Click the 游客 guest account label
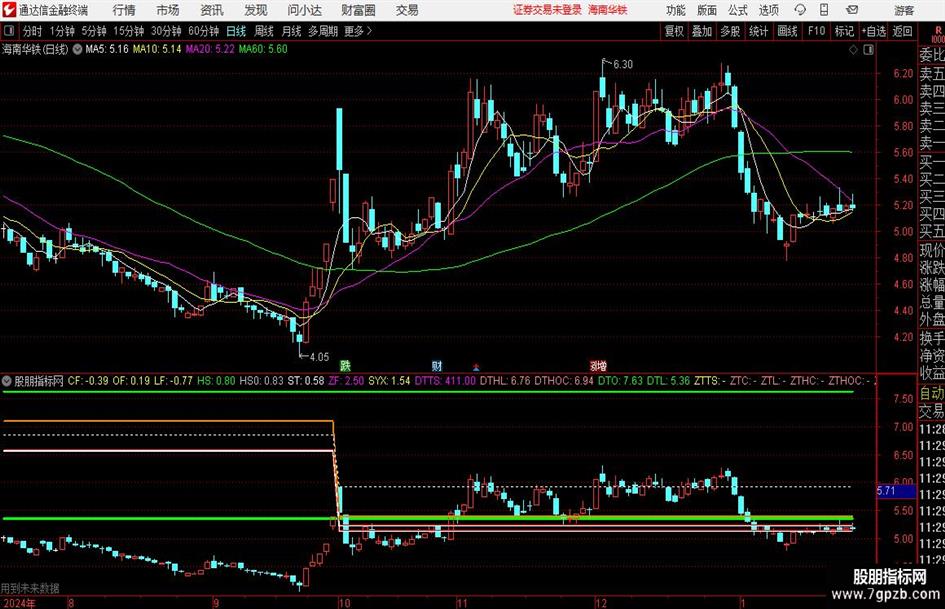The width and height of the screenshot is (945, 609). click(904, 10)
